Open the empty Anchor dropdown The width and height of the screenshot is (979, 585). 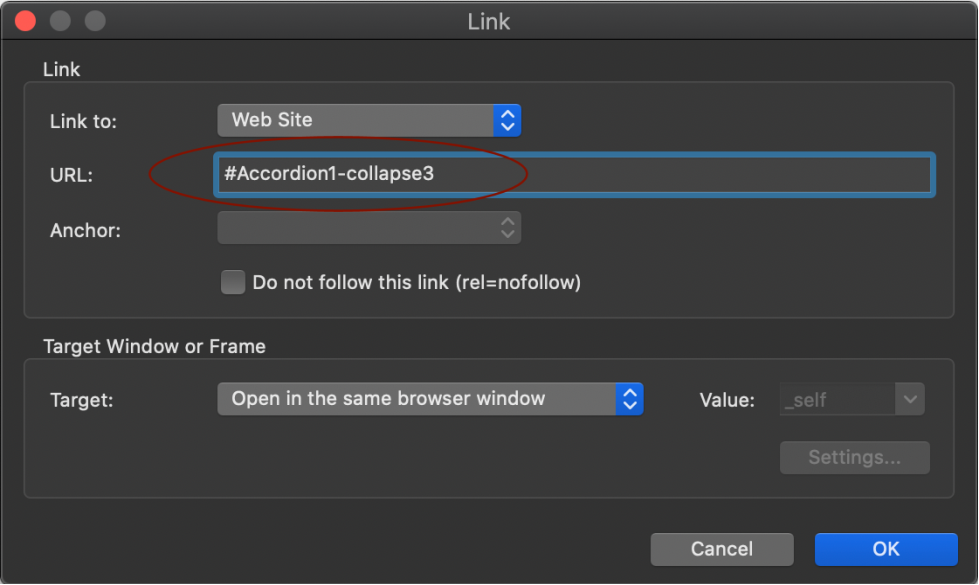[x=368, y=228]
